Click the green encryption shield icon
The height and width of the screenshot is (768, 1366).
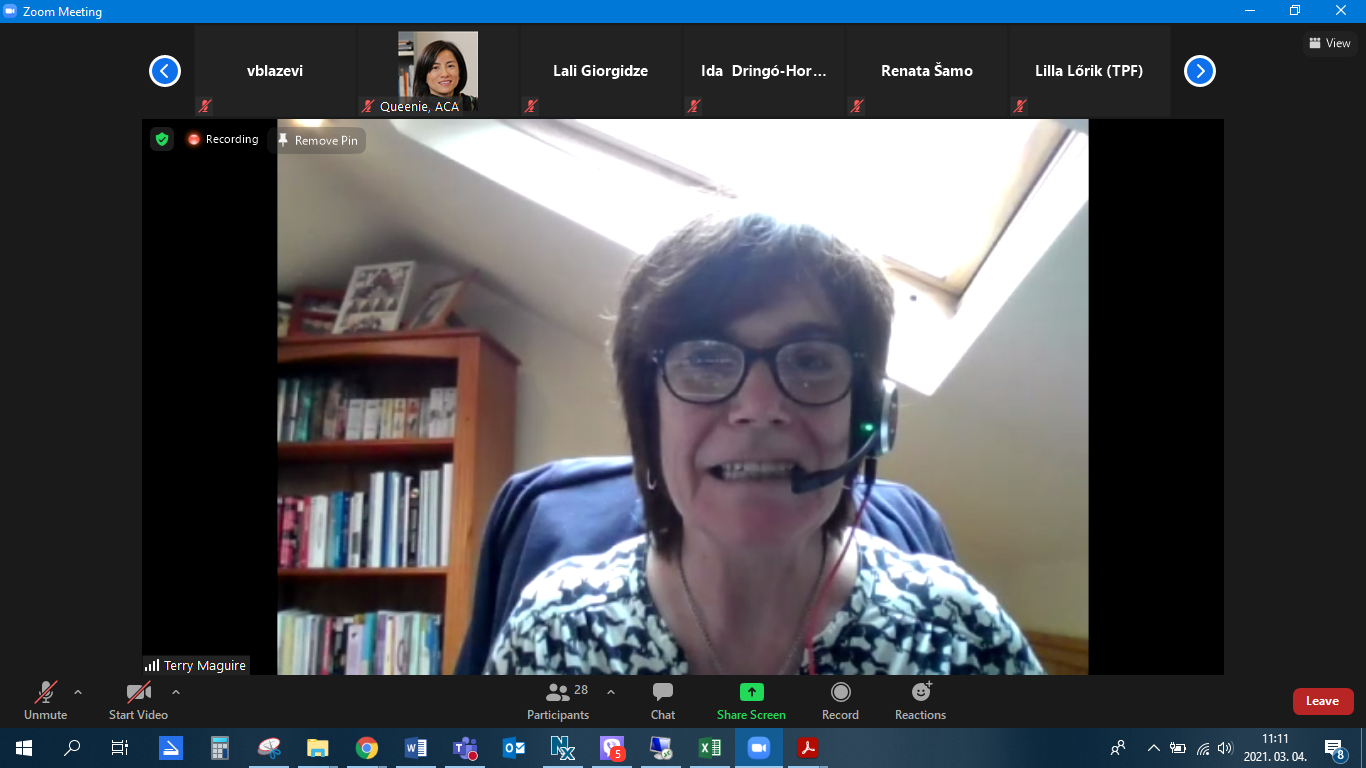(x=162, y=139)
